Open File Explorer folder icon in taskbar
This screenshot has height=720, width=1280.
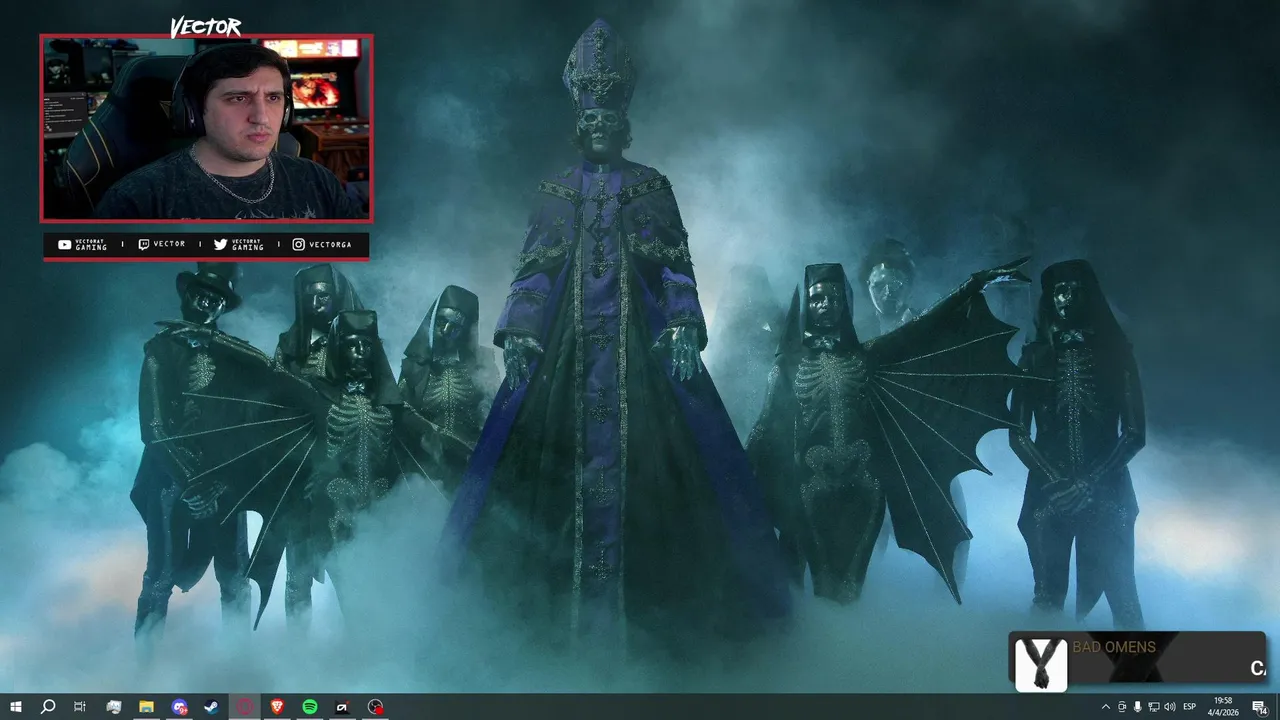pyautogui.click(x=146, y=707)
